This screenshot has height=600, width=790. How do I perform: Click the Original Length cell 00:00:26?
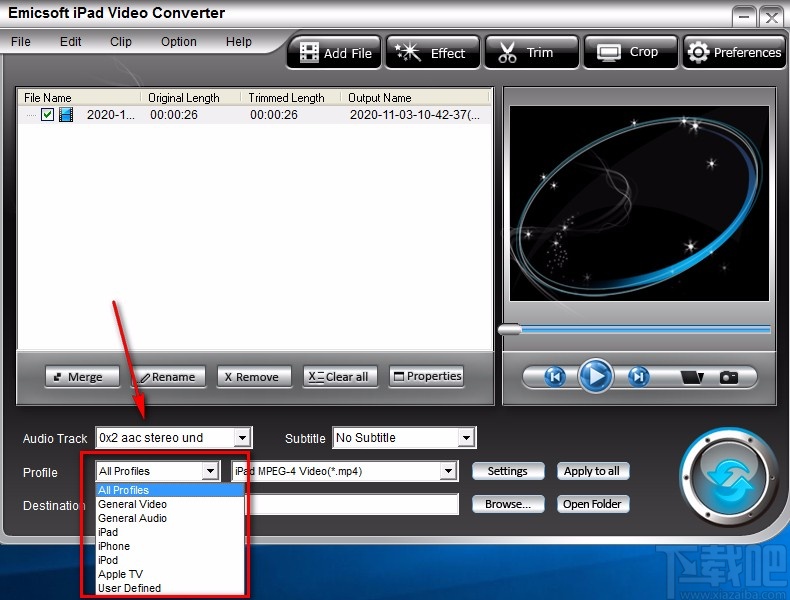(x=174, y=115)
